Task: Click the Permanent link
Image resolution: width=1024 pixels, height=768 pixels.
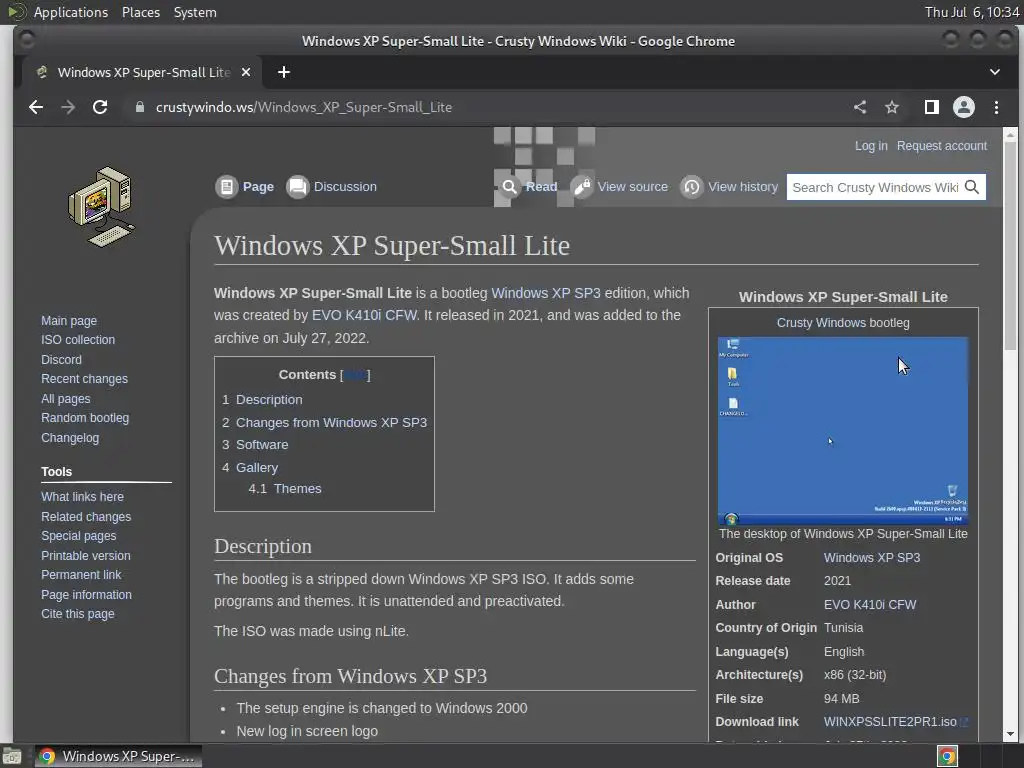Action: 81,575
